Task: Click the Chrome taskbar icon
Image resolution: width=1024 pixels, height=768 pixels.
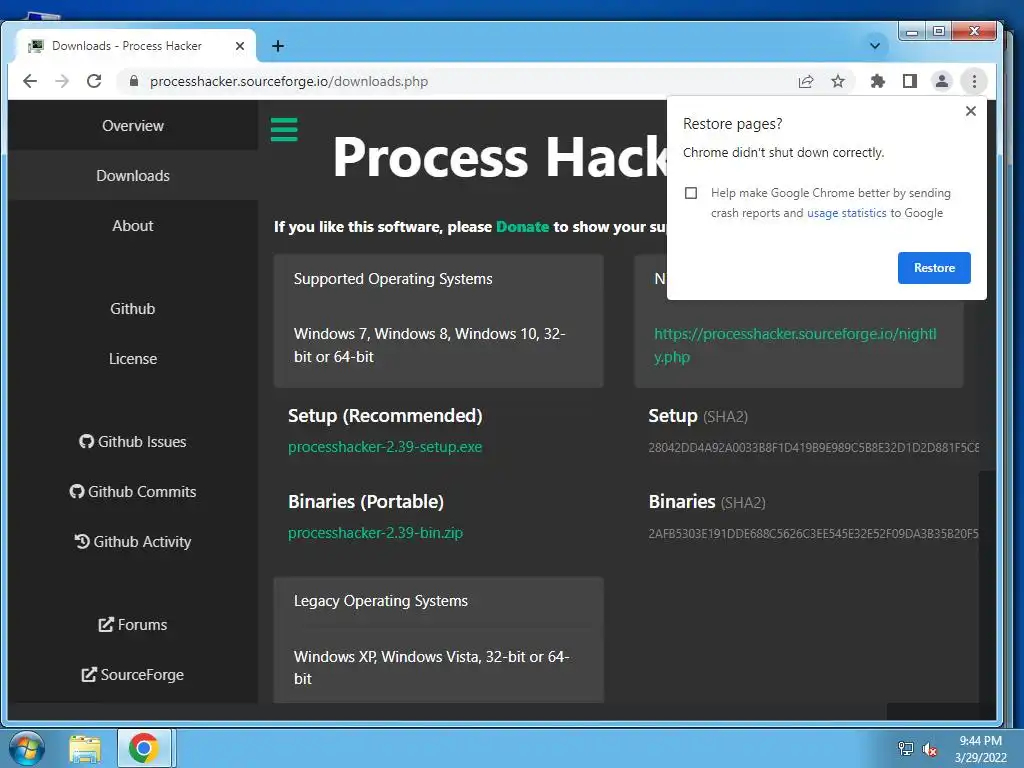Action: tap(144, 748)
